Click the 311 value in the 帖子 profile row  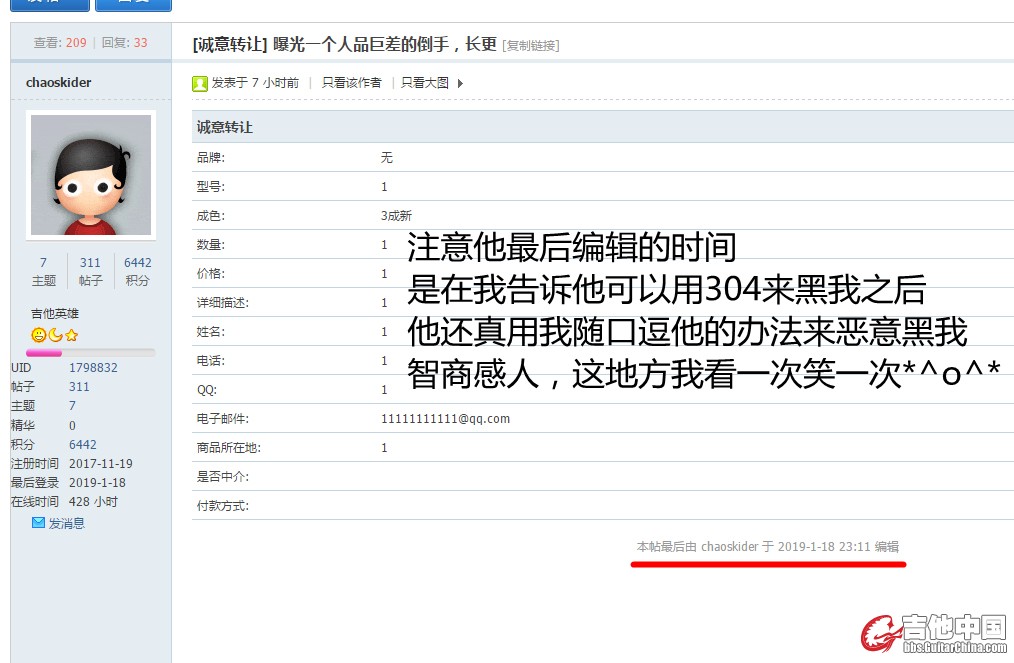pos(79,387)
